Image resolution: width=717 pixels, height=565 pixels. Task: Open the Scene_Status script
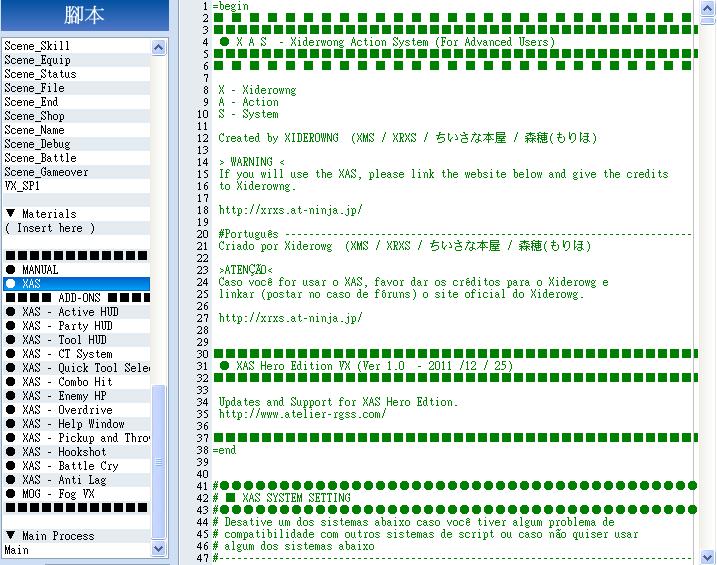click(76, 74)
